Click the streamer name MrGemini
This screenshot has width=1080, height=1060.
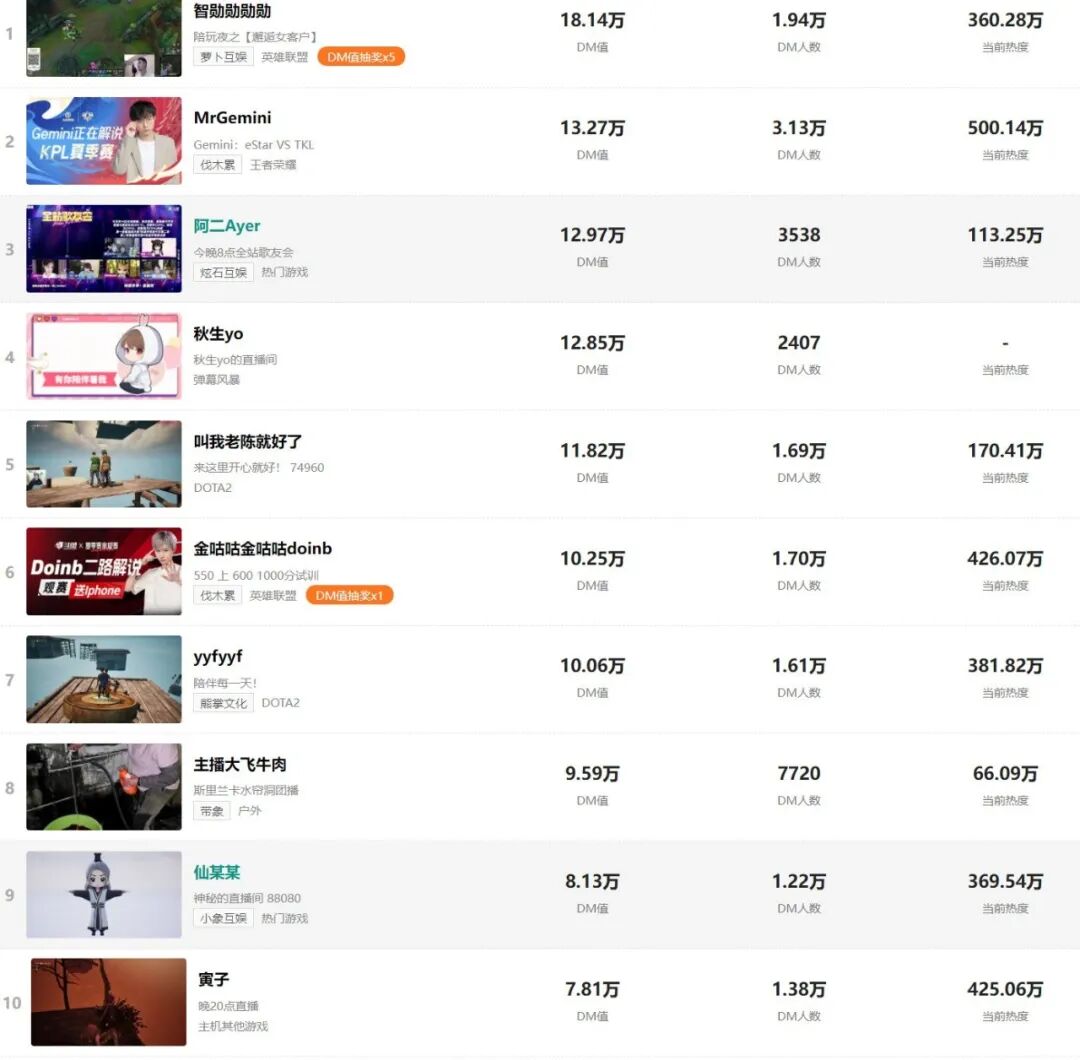click(232, 118)
